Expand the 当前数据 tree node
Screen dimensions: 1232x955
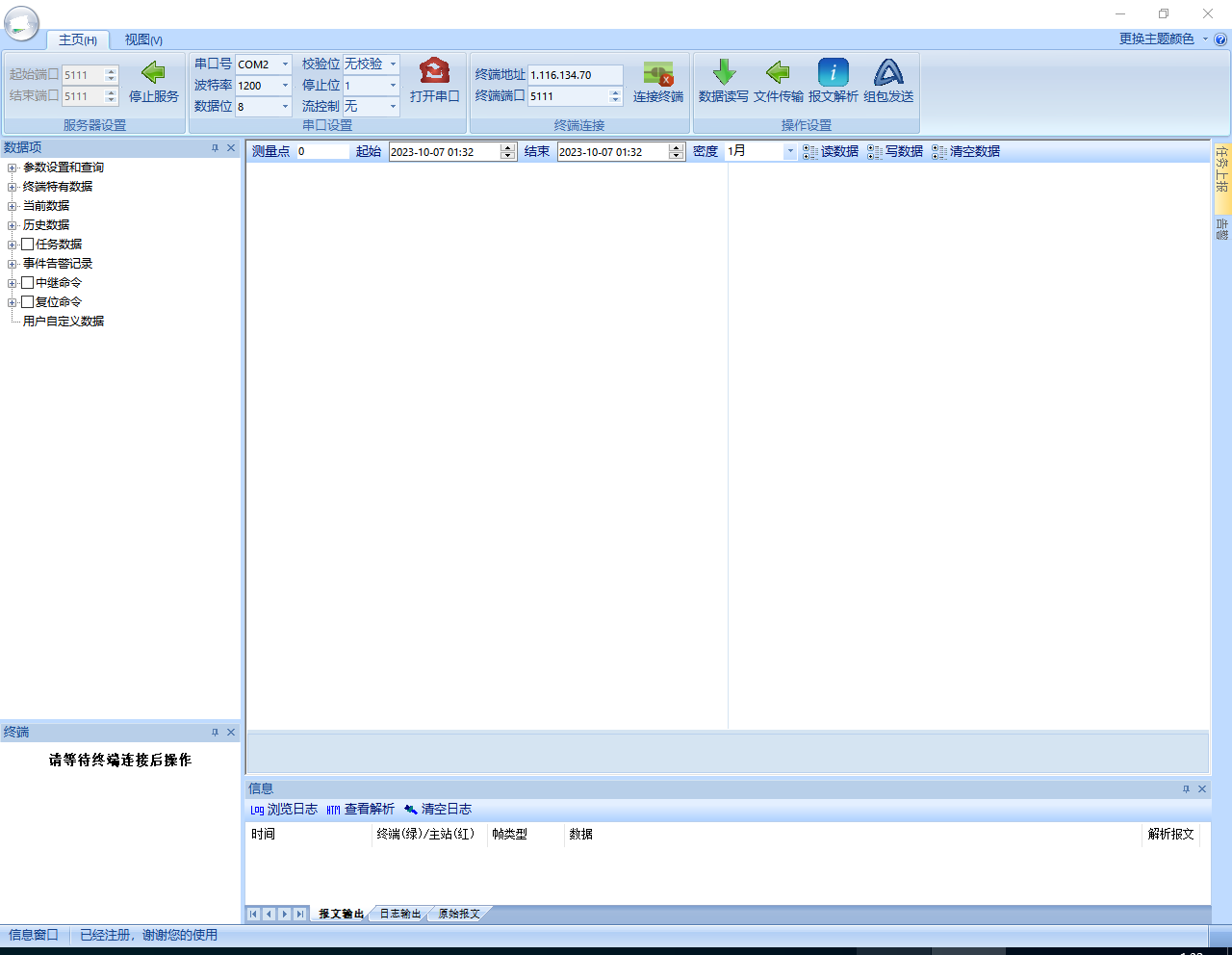[12, 206]
